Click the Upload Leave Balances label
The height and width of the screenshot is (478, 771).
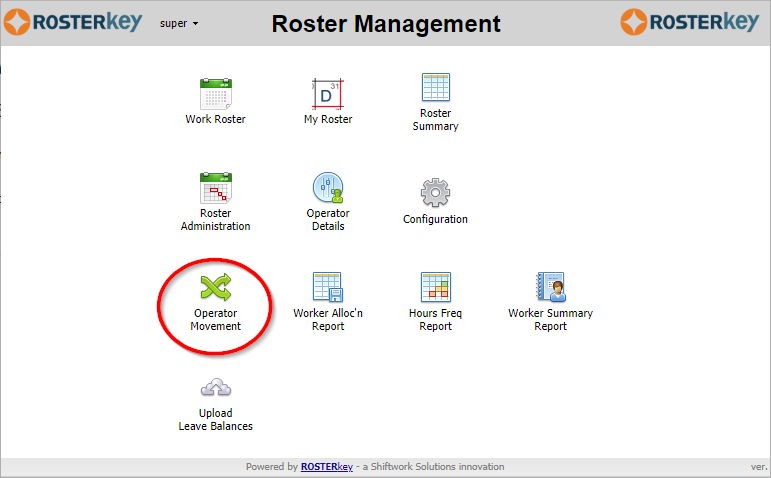coord(215,419)
